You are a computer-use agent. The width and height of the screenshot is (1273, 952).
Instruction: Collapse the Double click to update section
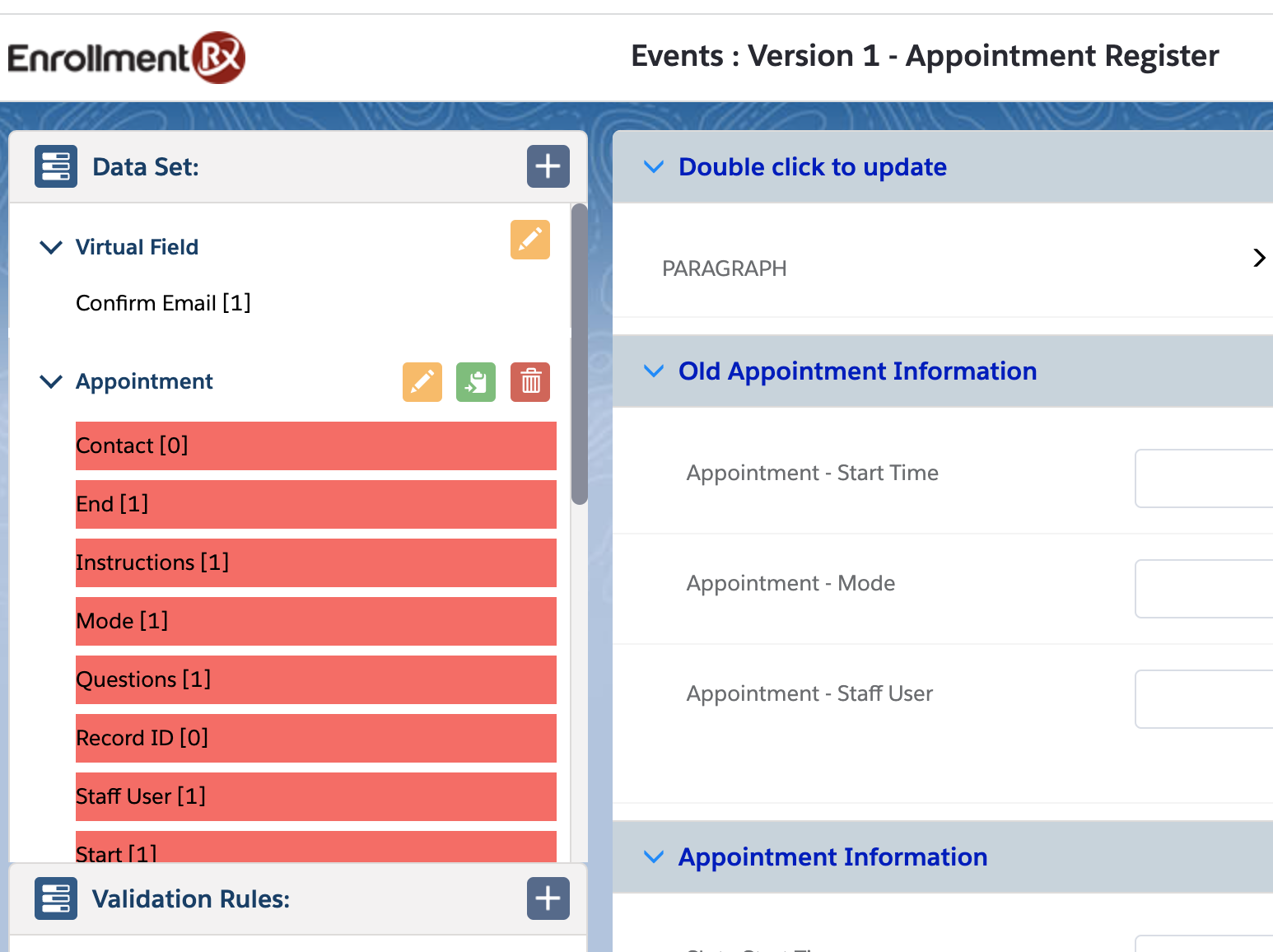pyautogui.click(x=654, y=167)
